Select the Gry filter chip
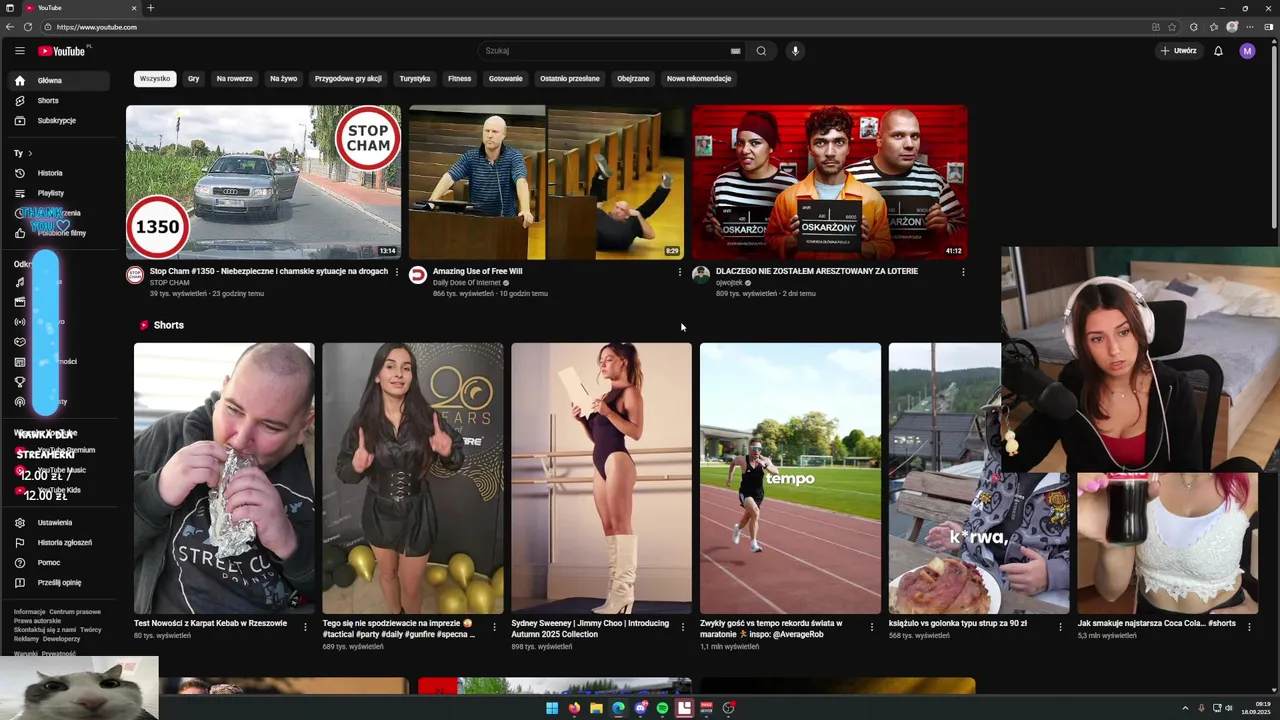Image resolution: width=1280 pixels, height=720 pixels. (194, 78)
